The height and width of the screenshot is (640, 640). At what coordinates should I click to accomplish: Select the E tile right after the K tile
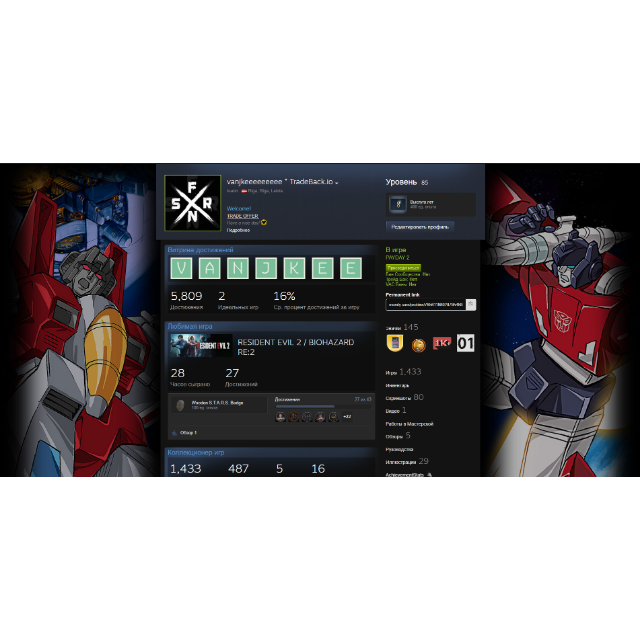click(322, 268)
